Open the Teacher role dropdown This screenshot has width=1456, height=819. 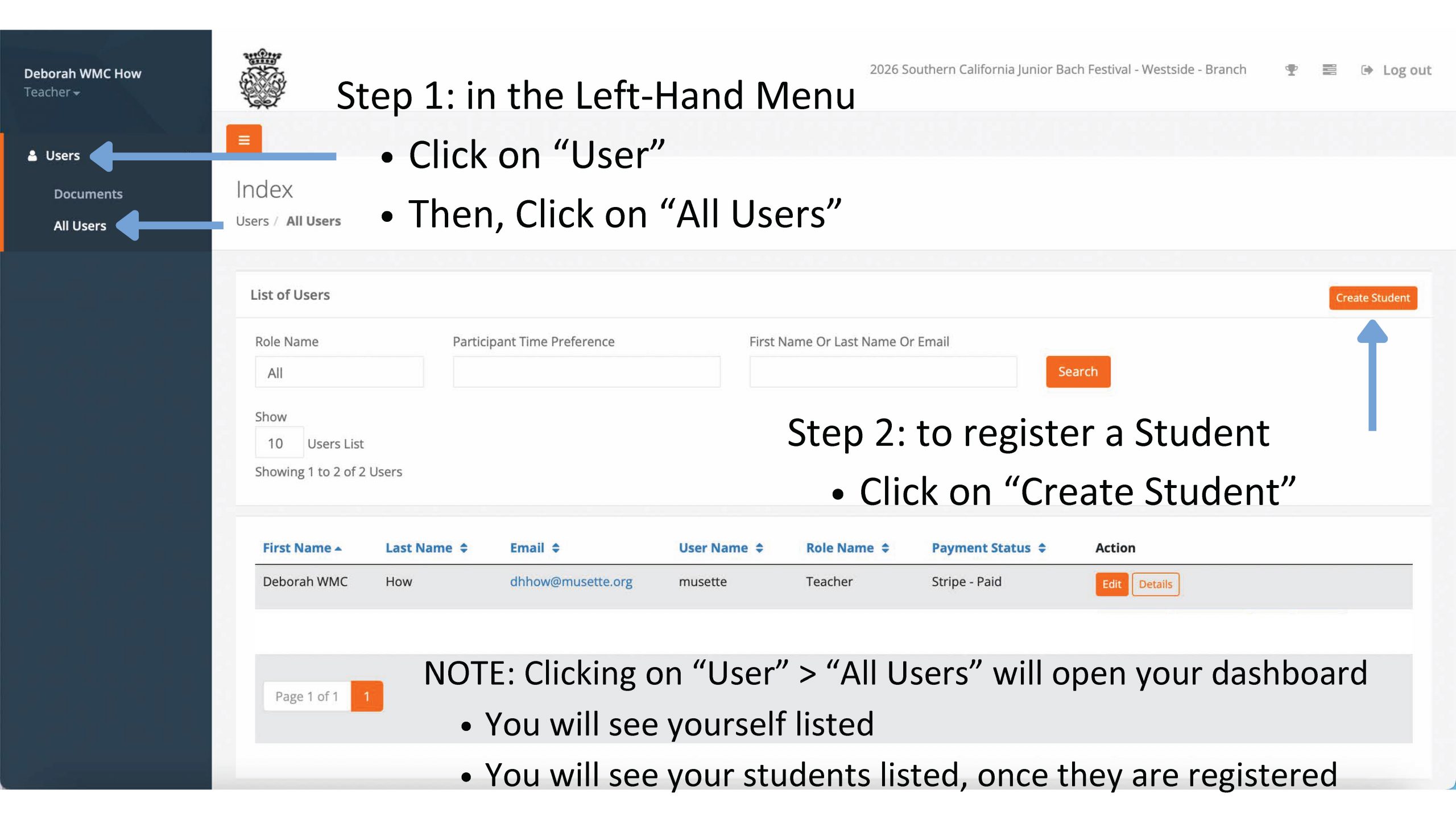[52, 92]
